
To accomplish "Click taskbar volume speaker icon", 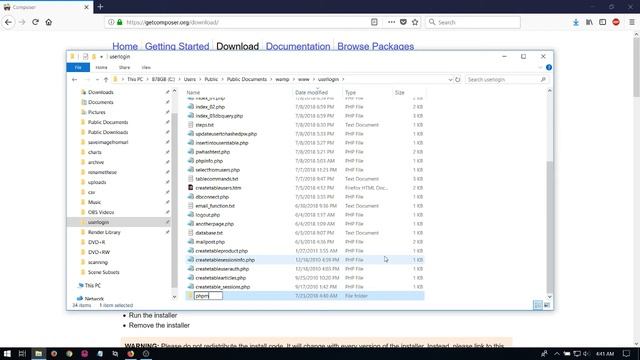I will tap(586, 353).
